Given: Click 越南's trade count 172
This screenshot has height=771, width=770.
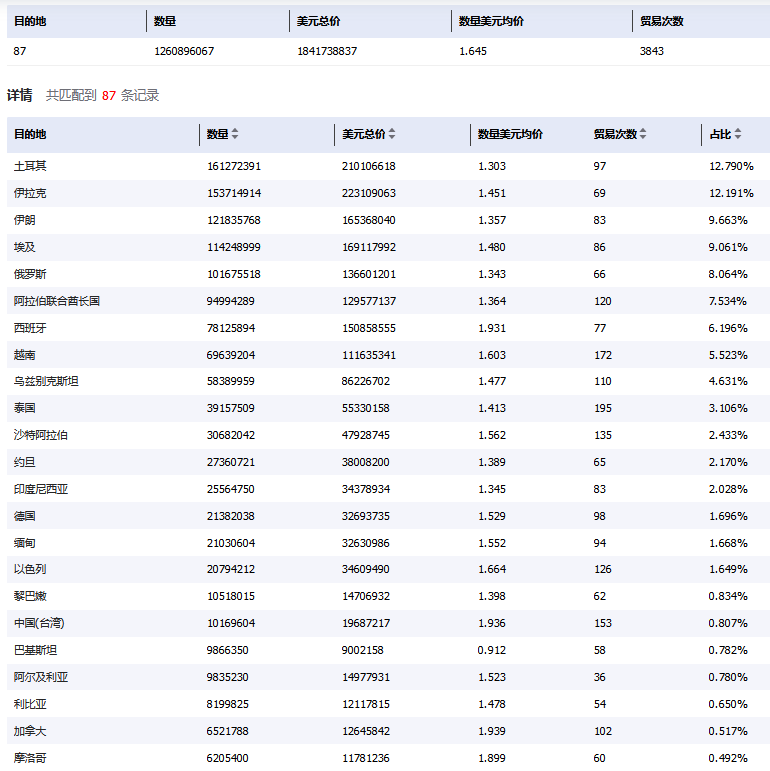Looking at the screenshot, I should [602, 355].
